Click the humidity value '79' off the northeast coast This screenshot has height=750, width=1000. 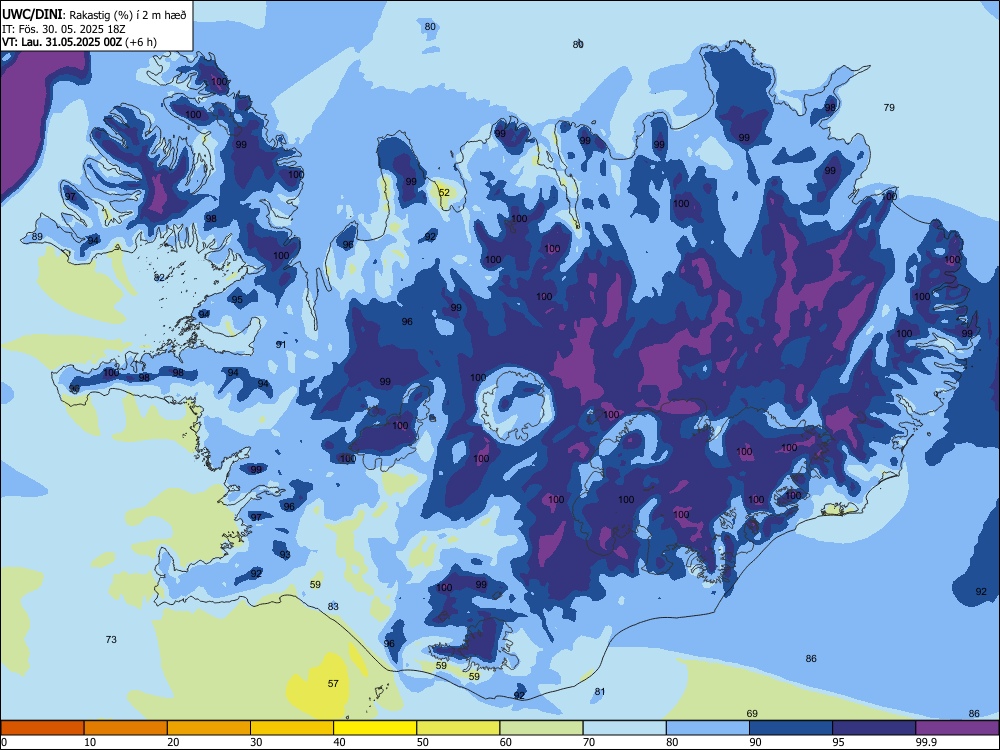[889, 108]
